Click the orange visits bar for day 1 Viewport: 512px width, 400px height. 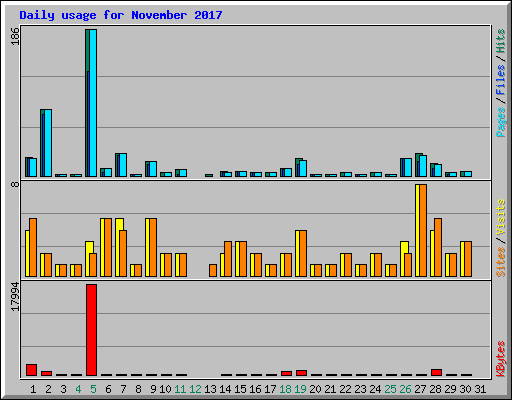(33, 248)
